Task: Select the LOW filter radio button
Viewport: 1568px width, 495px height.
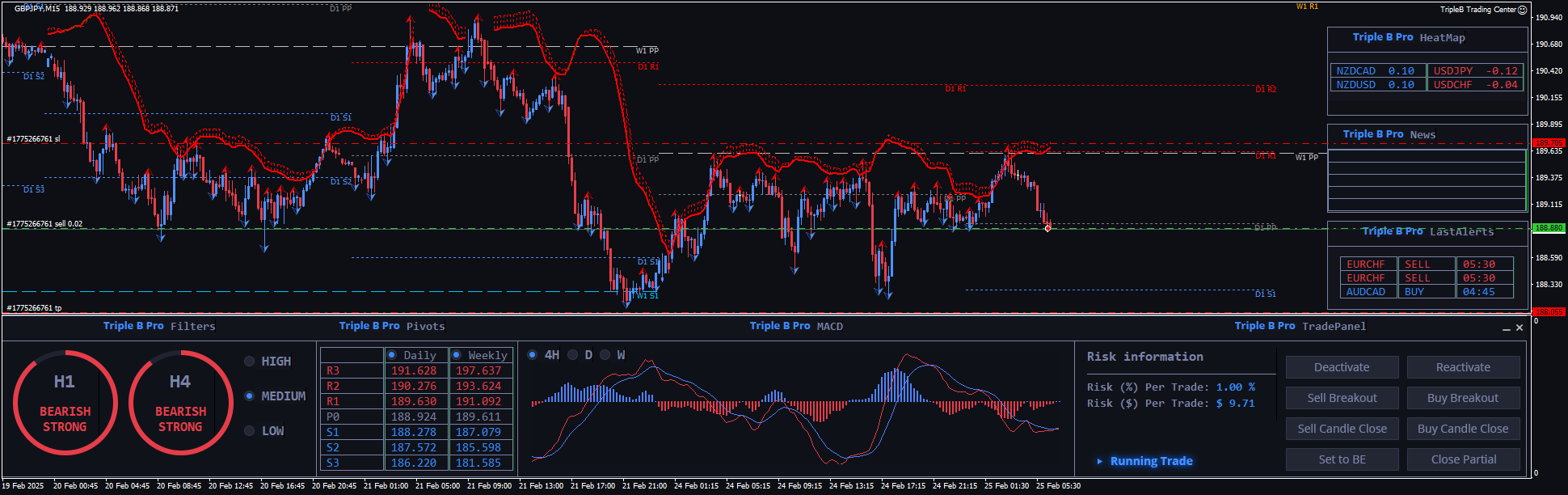Action: tap(250, 431)
